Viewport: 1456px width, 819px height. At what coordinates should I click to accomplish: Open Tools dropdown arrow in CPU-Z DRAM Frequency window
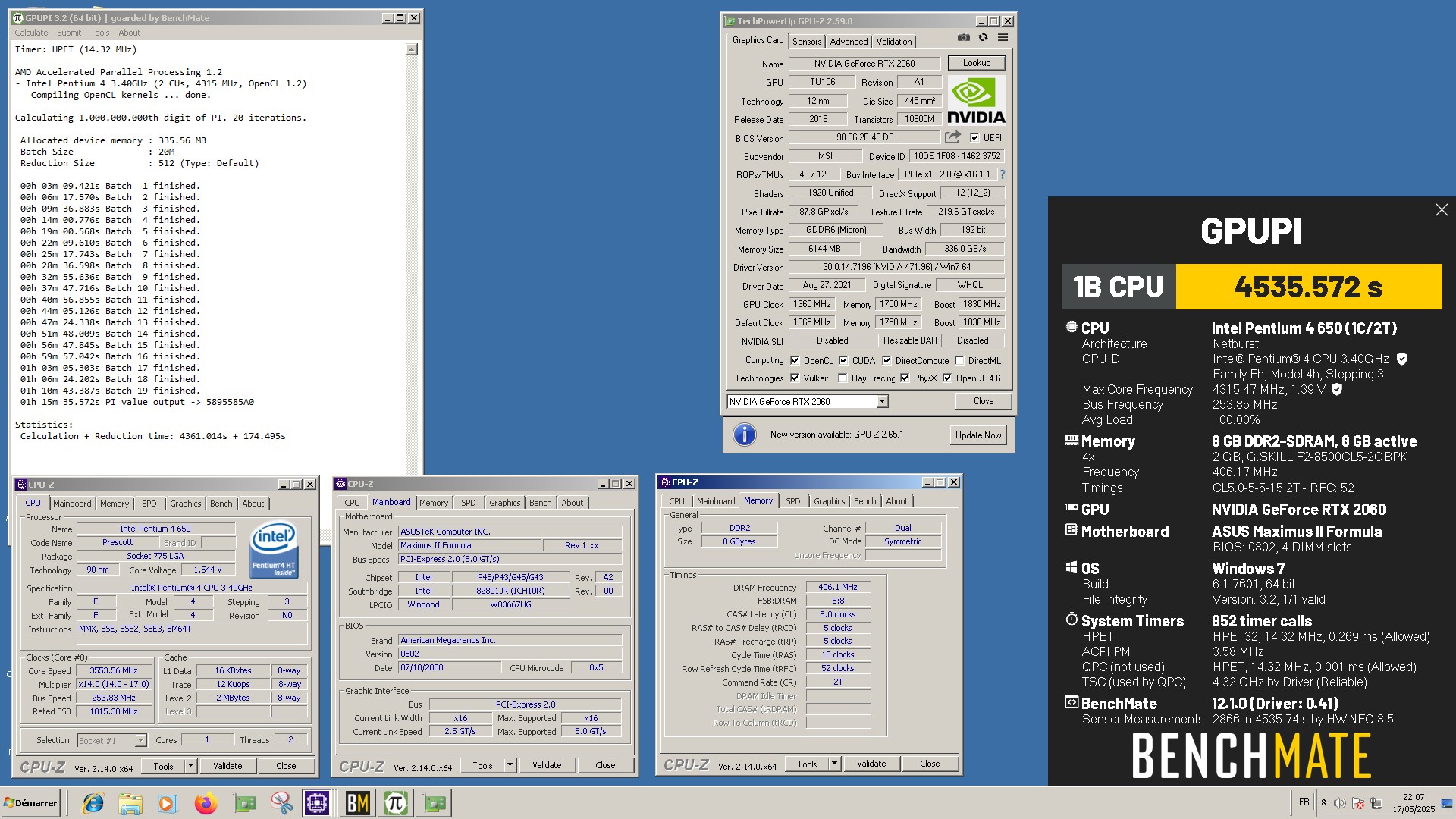pyautogui.click(x=834, y=764)
